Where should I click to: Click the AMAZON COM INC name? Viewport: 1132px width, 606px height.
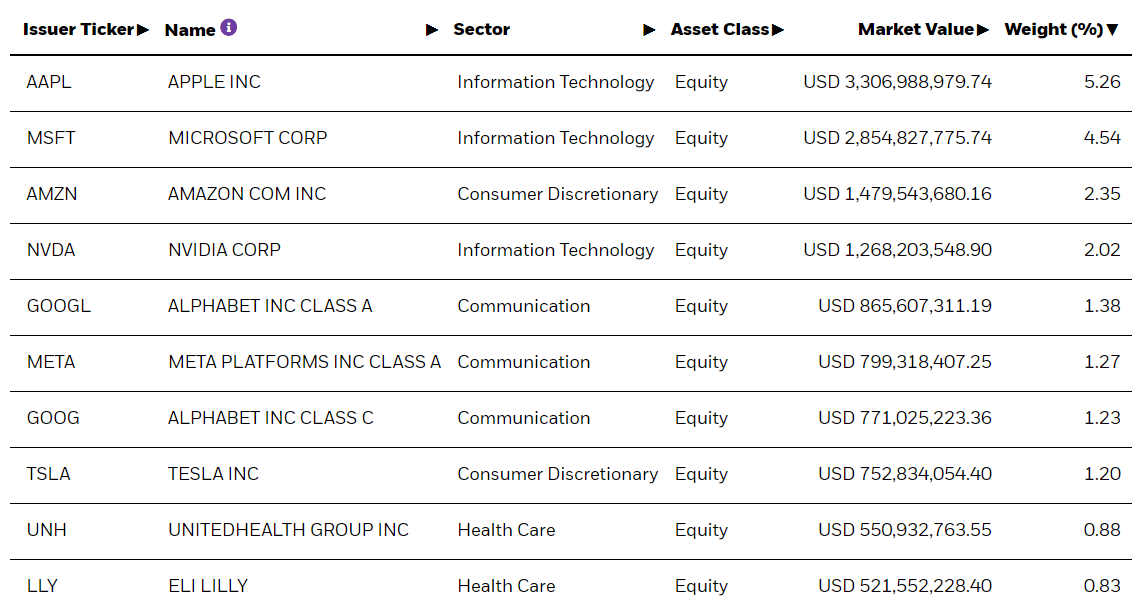pyautogui.click(x=247, y=194)
